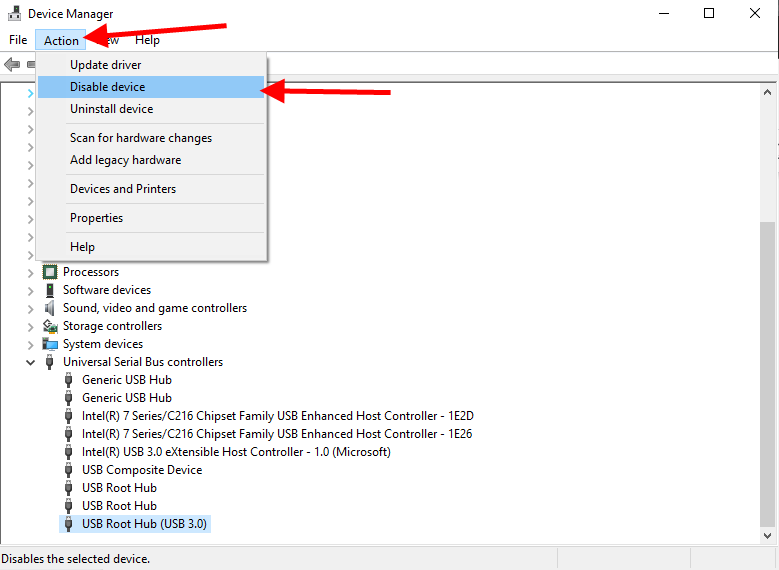
Task: Click the Back arrow toolbar icon
Action: pyautogui.click(x=11, y=64)
